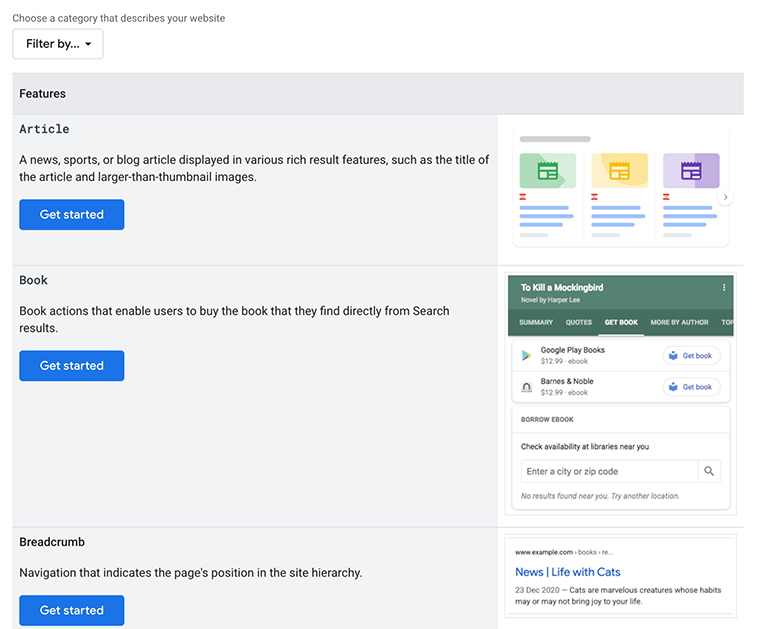The height and width of the screenshot is (629, 757).
Task: Click Get book for Barnes & Noble
Action: pyautogui.click(x=691, y=387)
